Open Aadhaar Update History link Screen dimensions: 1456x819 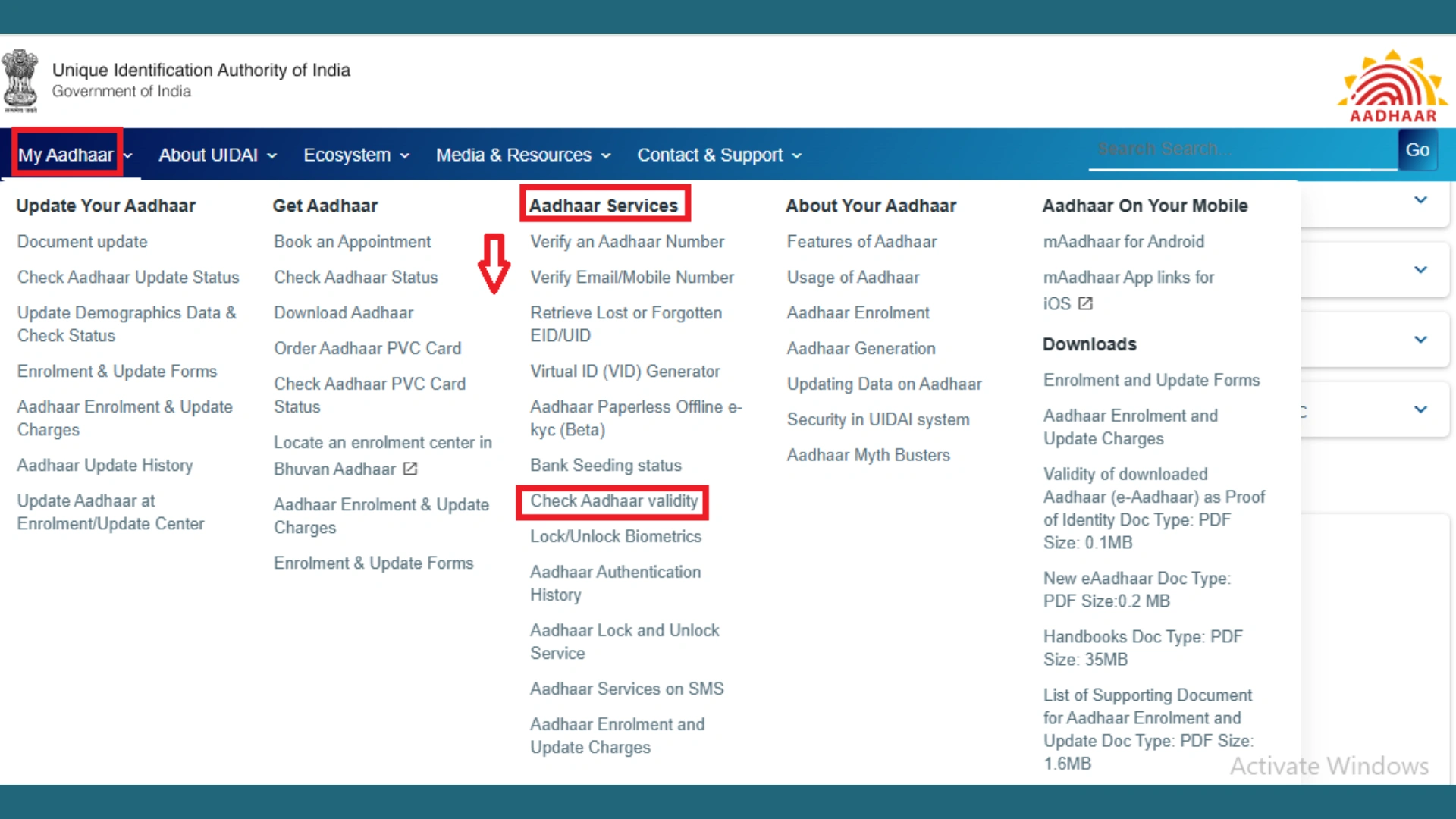click(105, 465)
